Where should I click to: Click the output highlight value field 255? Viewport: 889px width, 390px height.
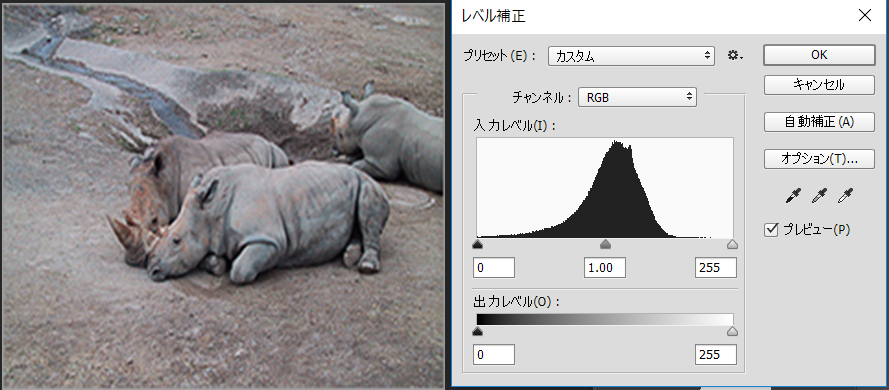[x=716, y=354]
